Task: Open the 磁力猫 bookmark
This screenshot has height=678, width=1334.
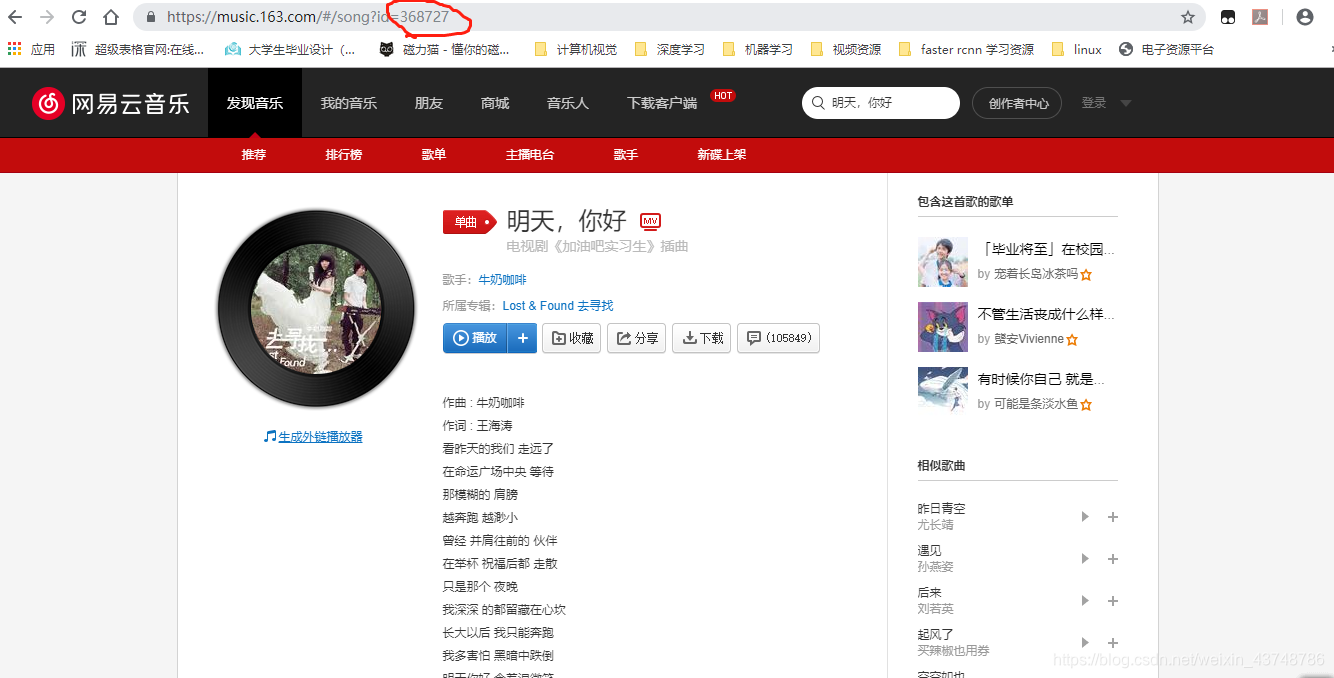Action: [x=444, y=49]
